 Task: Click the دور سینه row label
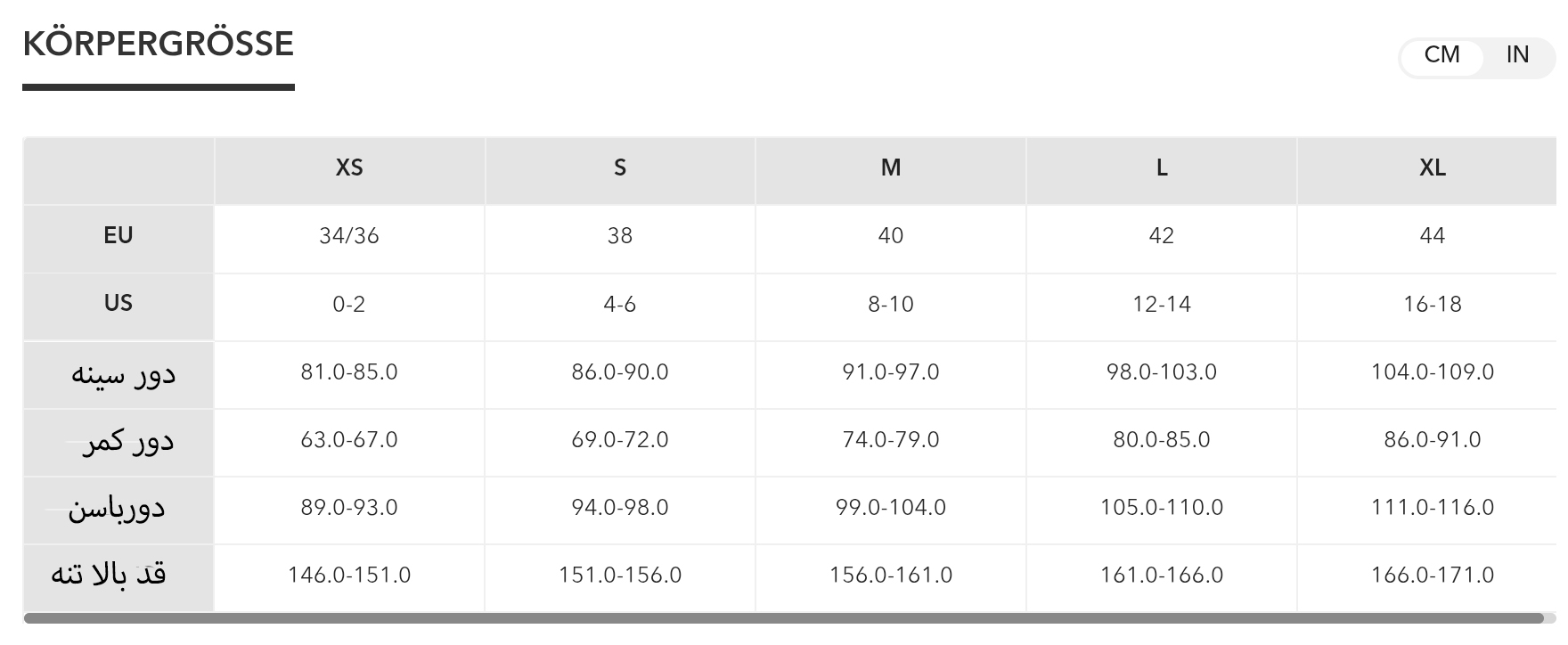click(123, 373)
